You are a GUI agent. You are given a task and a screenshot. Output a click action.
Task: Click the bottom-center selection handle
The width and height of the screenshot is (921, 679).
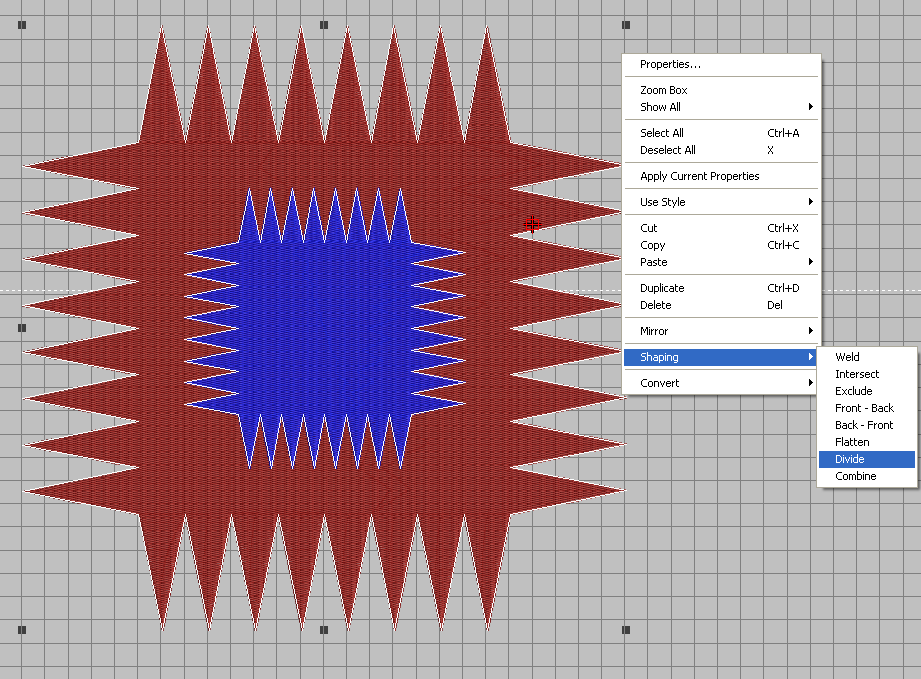pyautogui.click(x=323, y=630)
